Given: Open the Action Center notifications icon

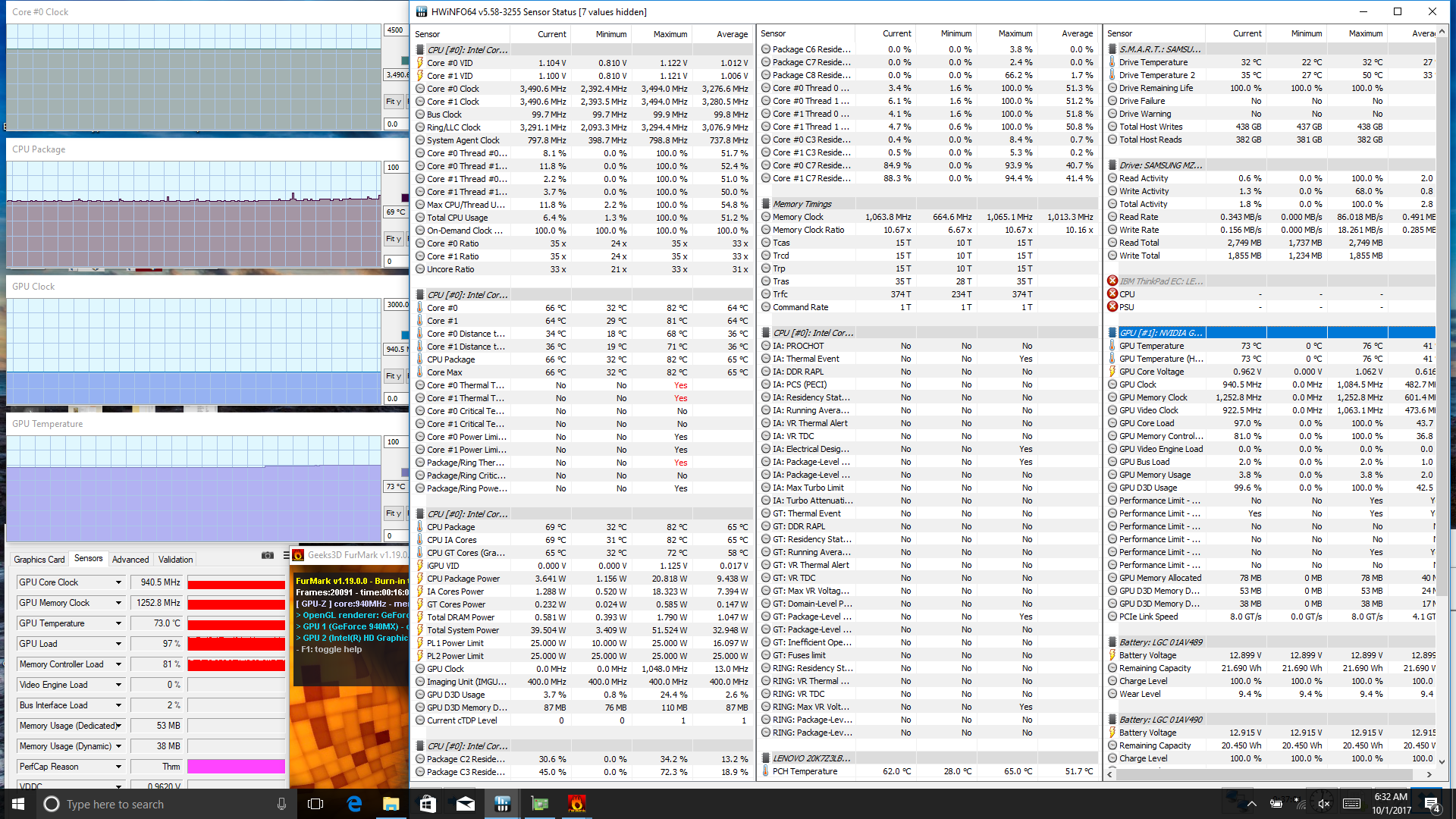Looking at the screenshot, I should click(1432, 804).
